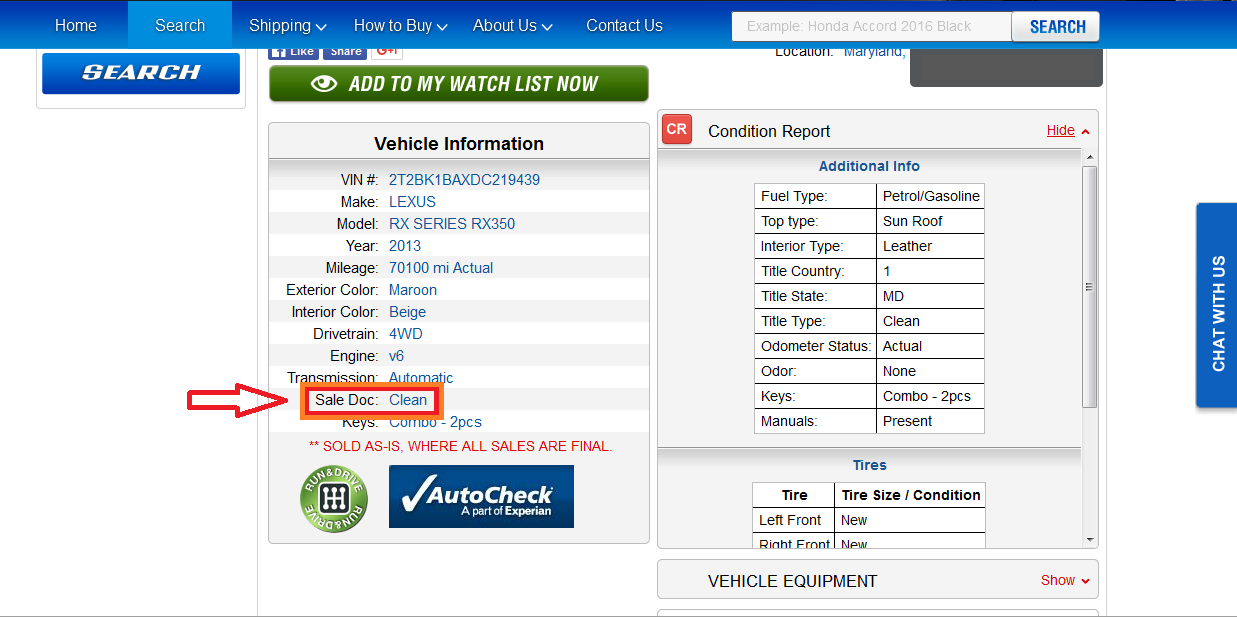Click the engine value v6

[396, 356]
